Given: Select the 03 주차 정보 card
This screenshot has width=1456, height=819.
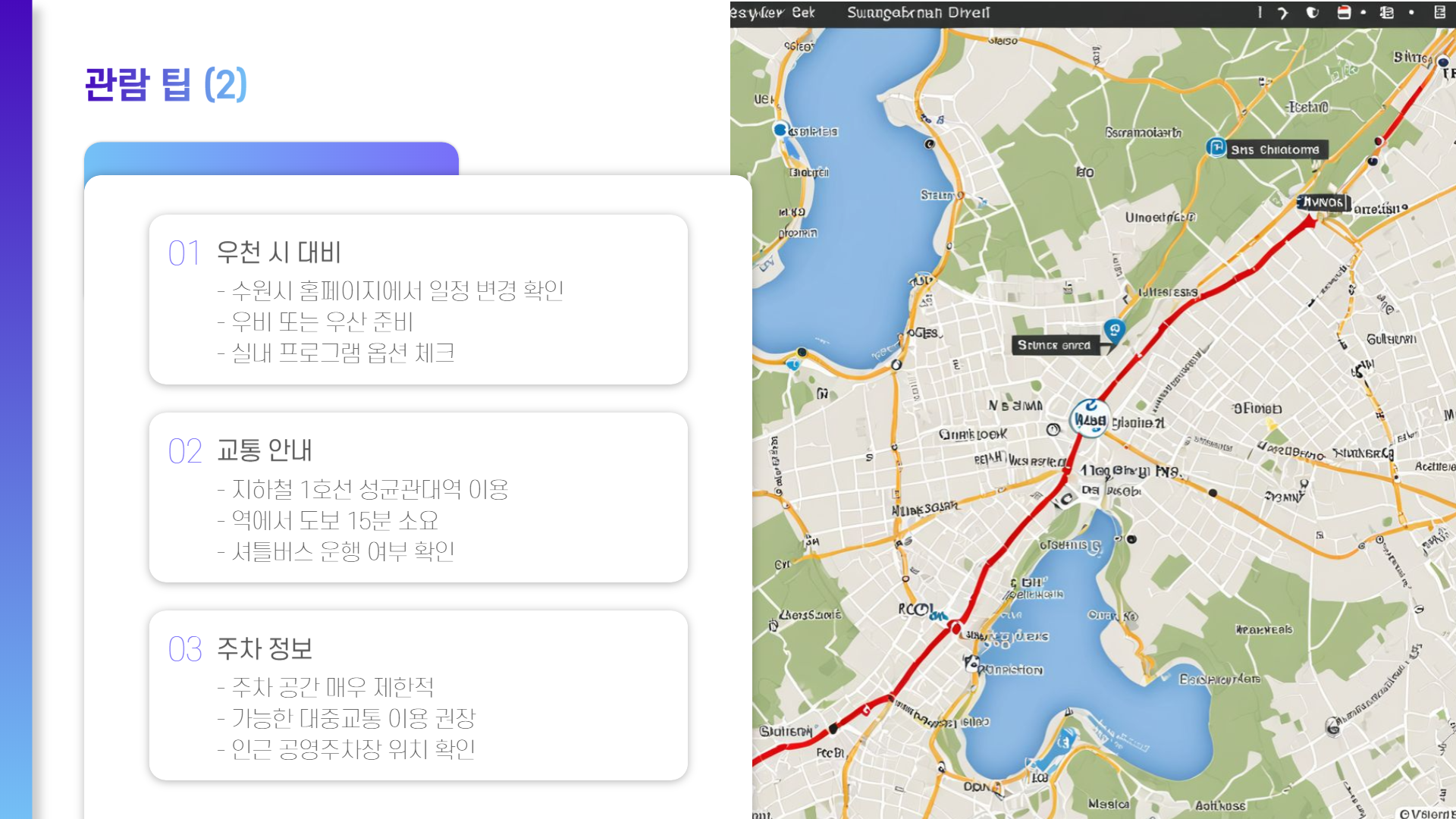Looking at the screenshot, I should [x=418, y=695].
